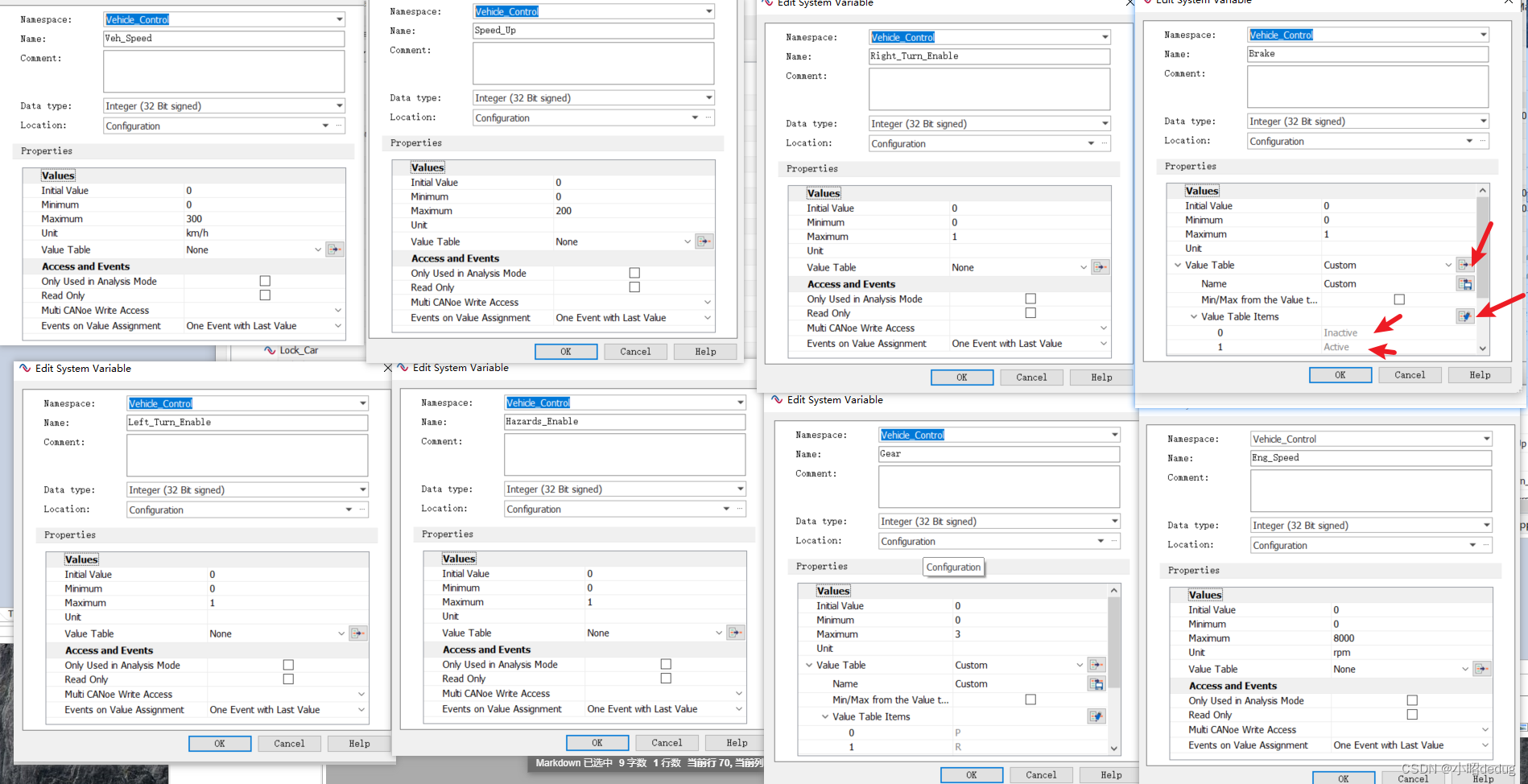Screen dimensions: 1528x784
Task: Click Name field containing Eng_Speed
Action: coord(1371,458)
